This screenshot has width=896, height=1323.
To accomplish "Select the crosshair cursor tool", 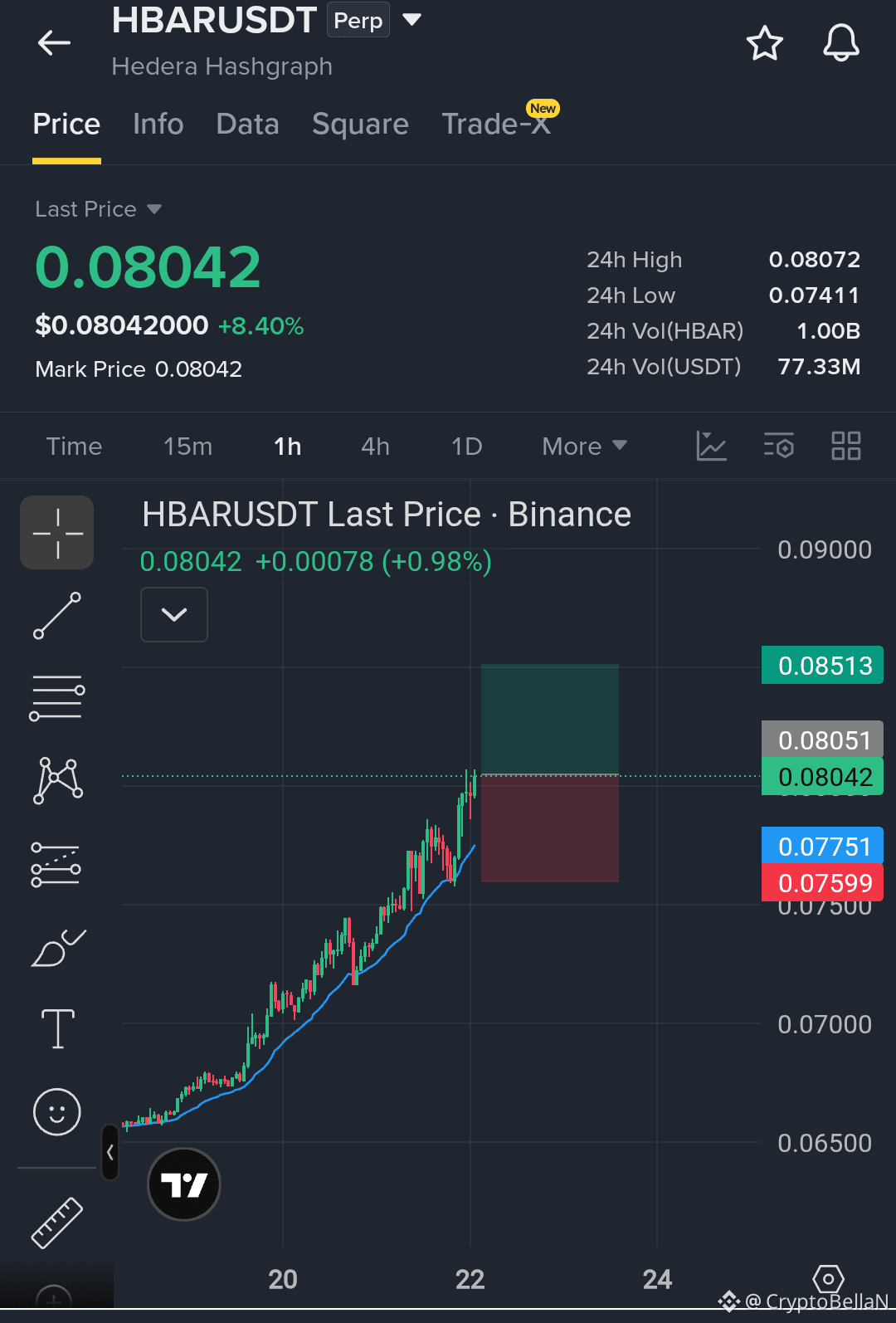I will 57,532.
